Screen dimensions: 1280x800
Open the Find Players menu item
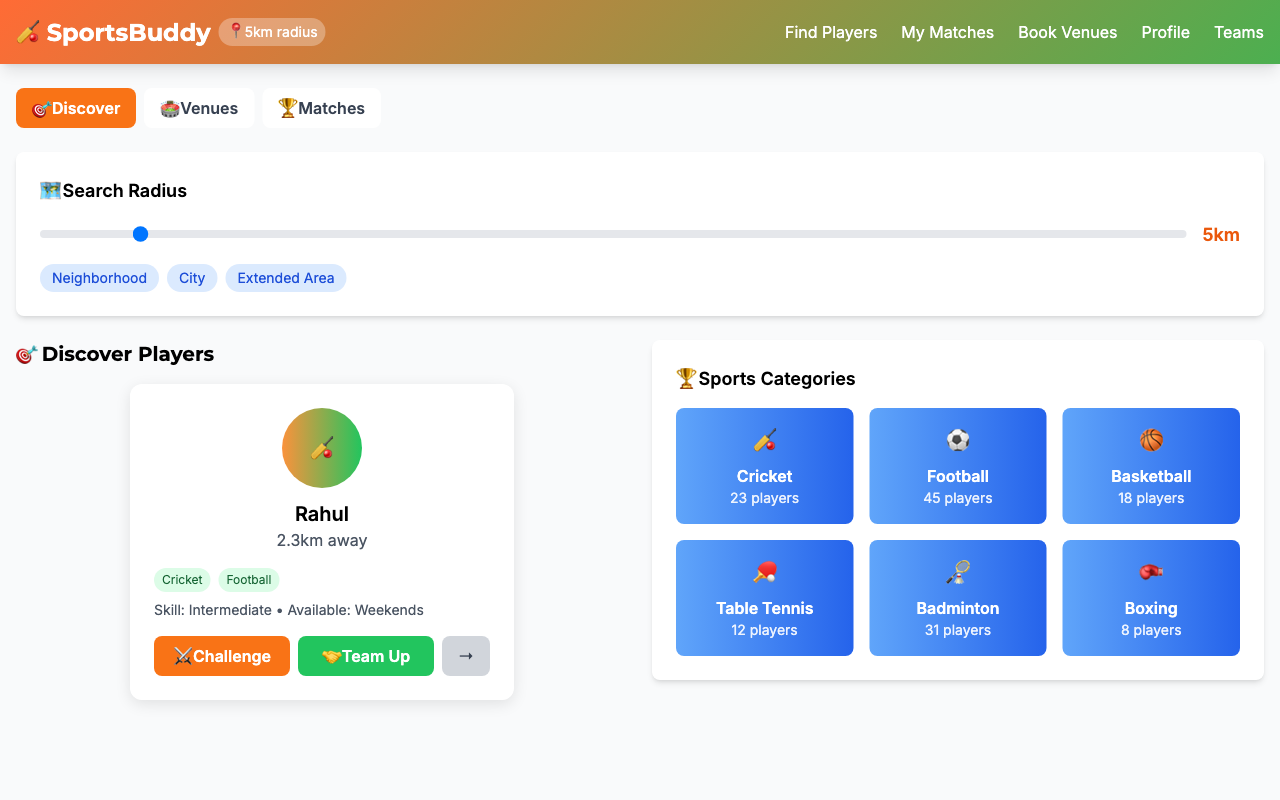[x=831, y=32]
